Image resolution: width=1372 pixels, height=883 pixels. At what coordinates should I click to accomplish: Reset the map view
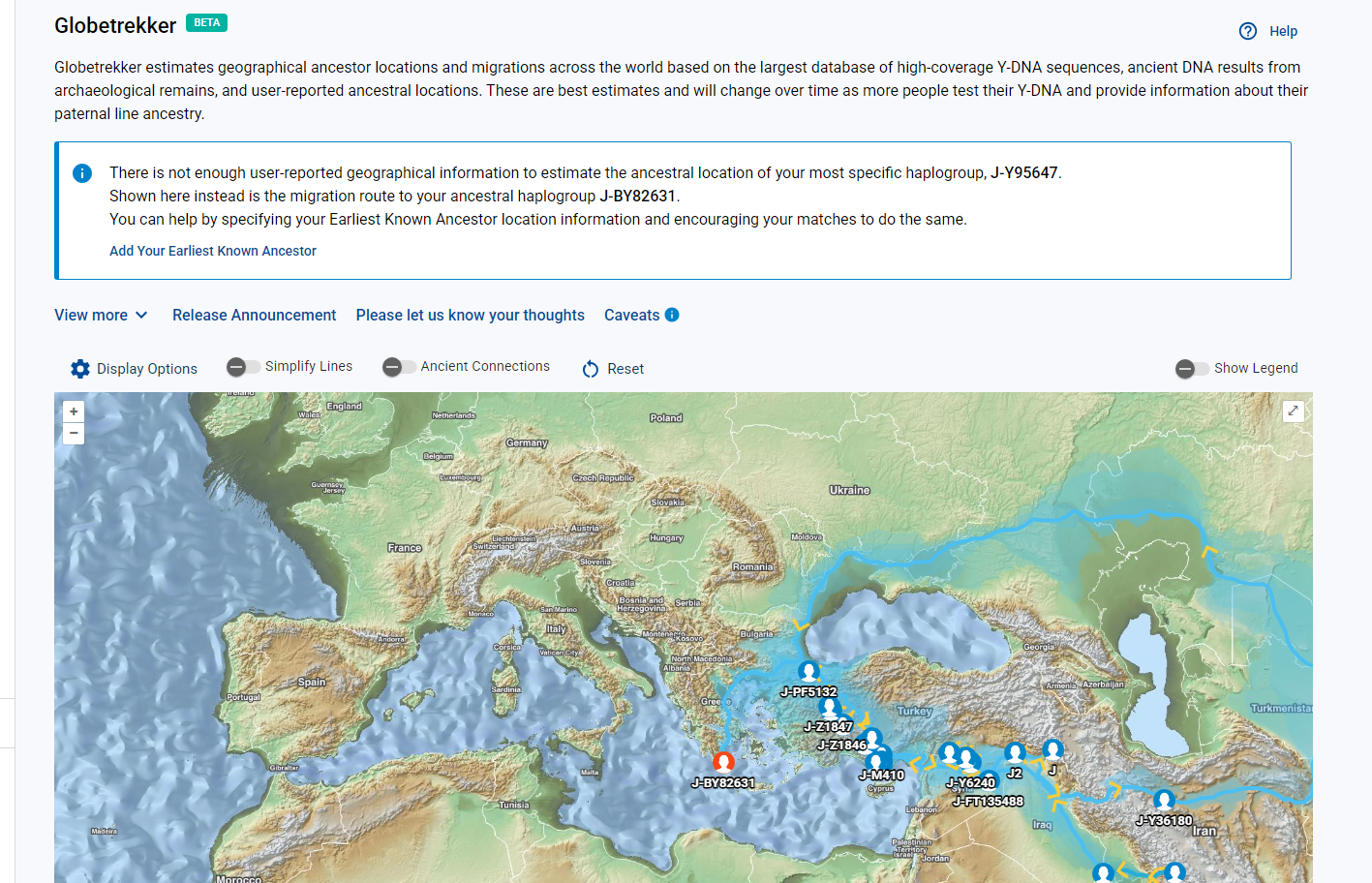pyautogui.click(x=613, y=369)
